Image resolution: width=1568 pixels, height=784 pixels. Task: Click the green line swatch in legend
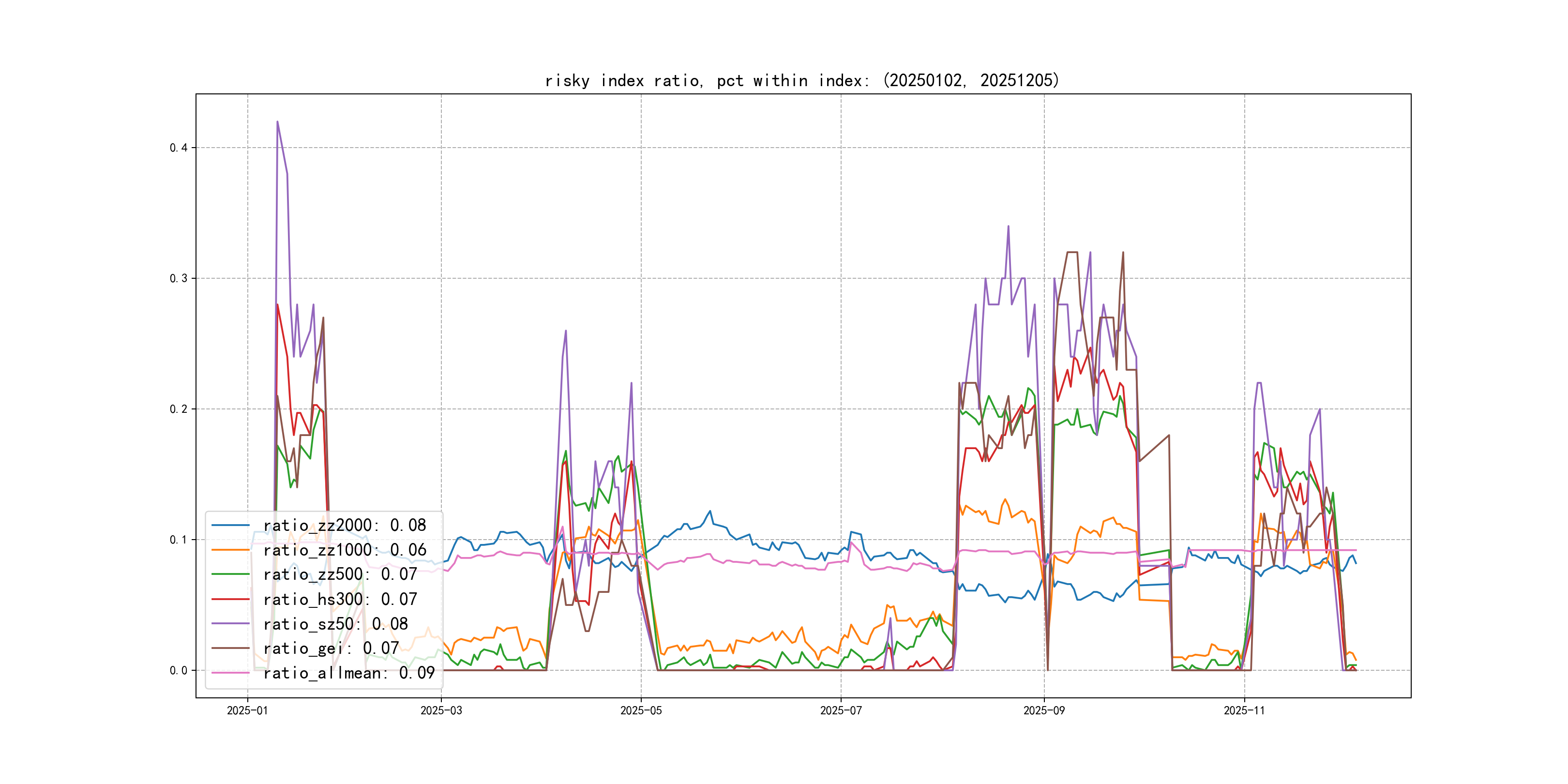(x=230, y=574)
